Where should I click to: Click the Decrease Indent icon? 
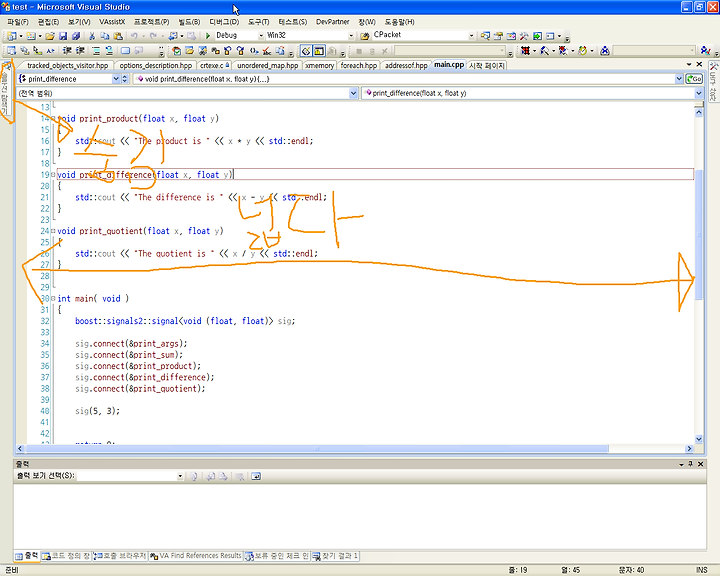click(67, 51)
